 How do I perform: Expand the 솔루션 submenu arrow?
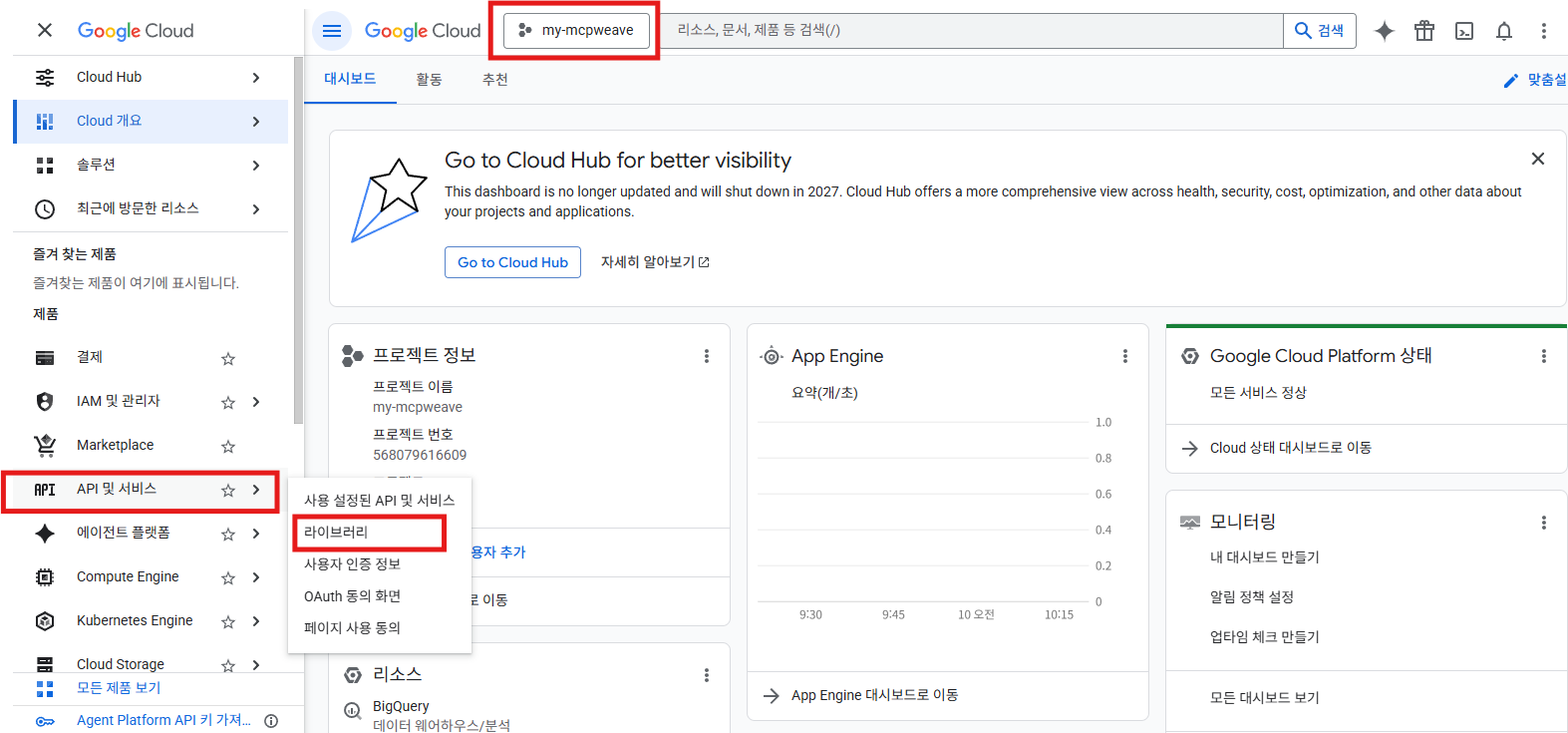coord(256,166)
